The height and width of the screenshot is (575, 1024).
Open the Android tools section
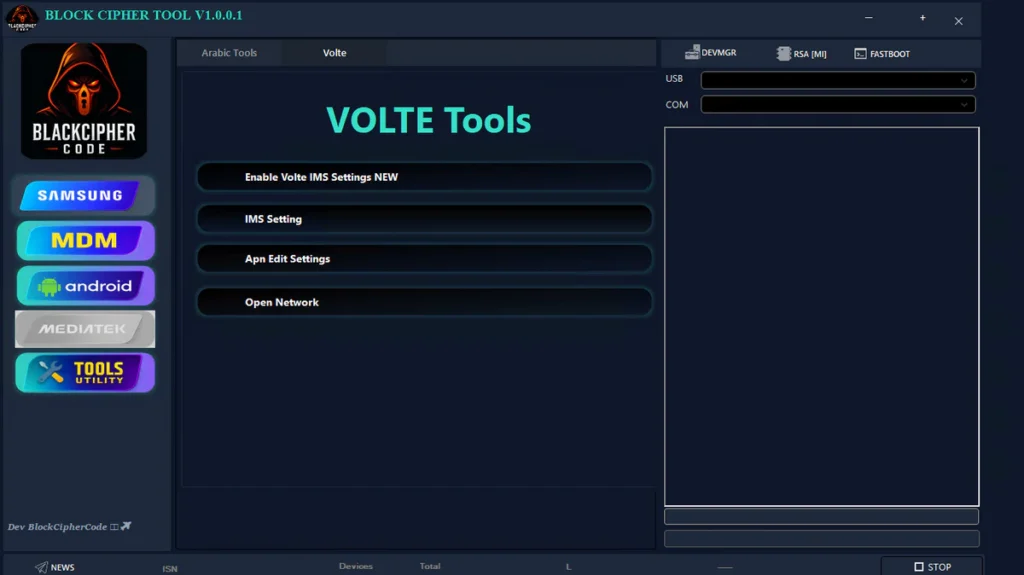click(85, 286)
